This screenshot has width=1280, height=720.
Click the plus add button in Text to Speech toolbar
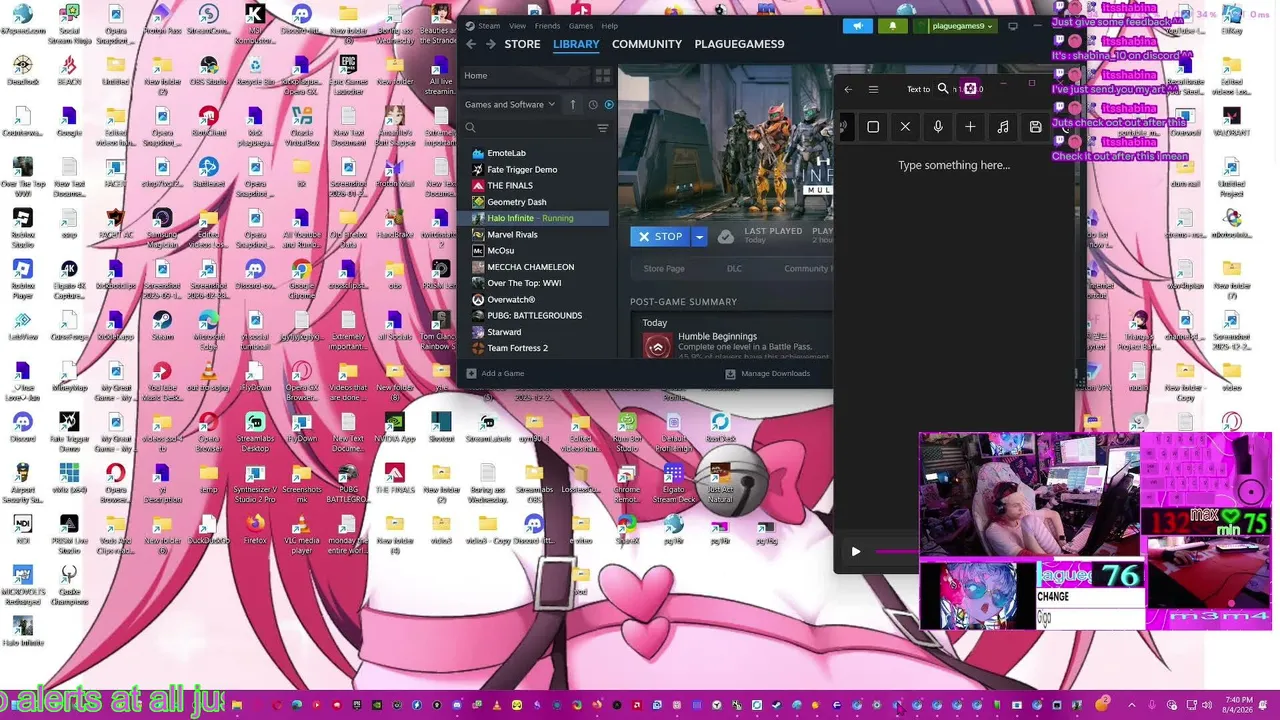point(970,127)
